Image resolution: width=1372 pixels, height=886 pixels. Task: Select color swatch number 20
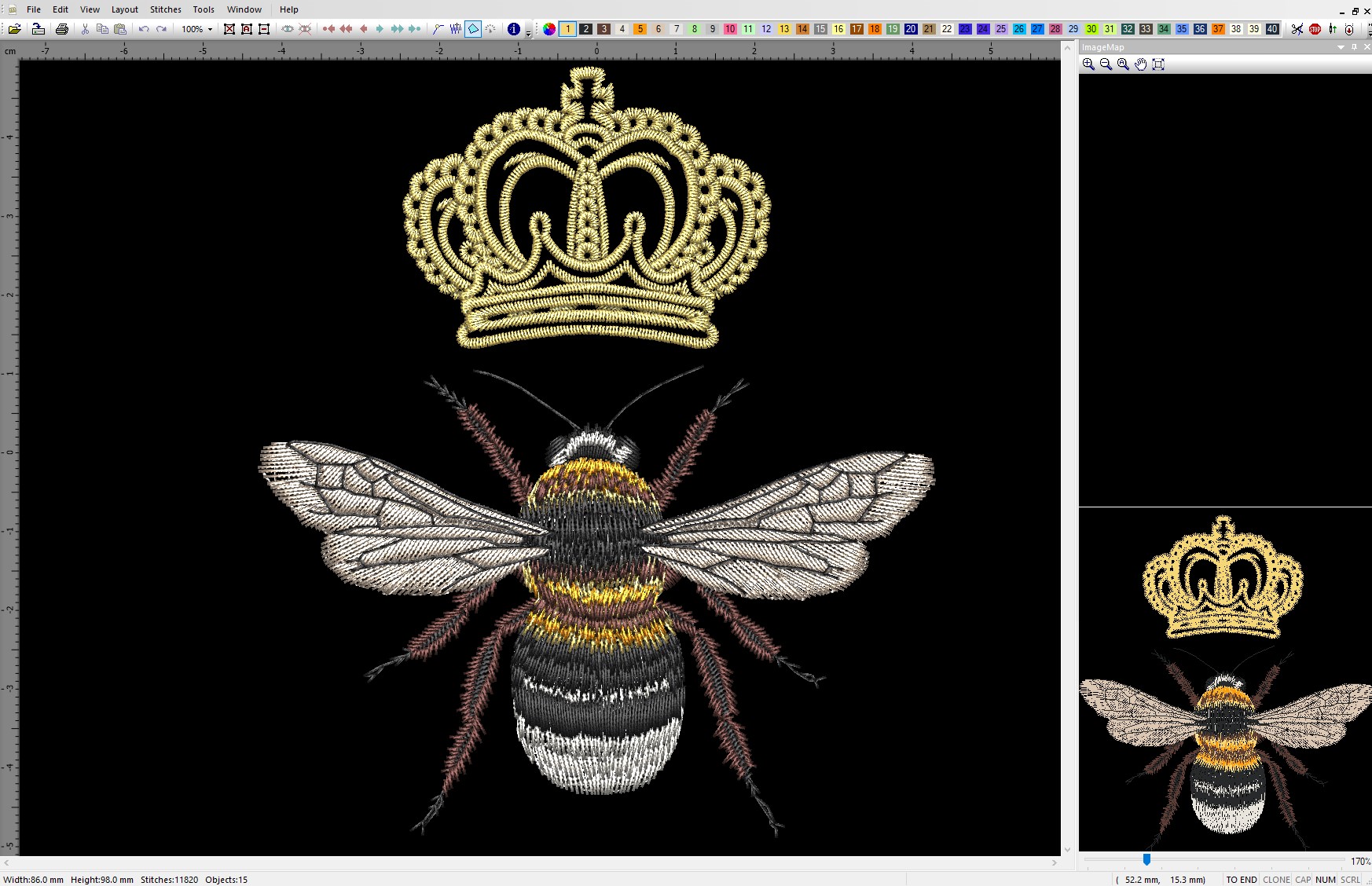911,29
